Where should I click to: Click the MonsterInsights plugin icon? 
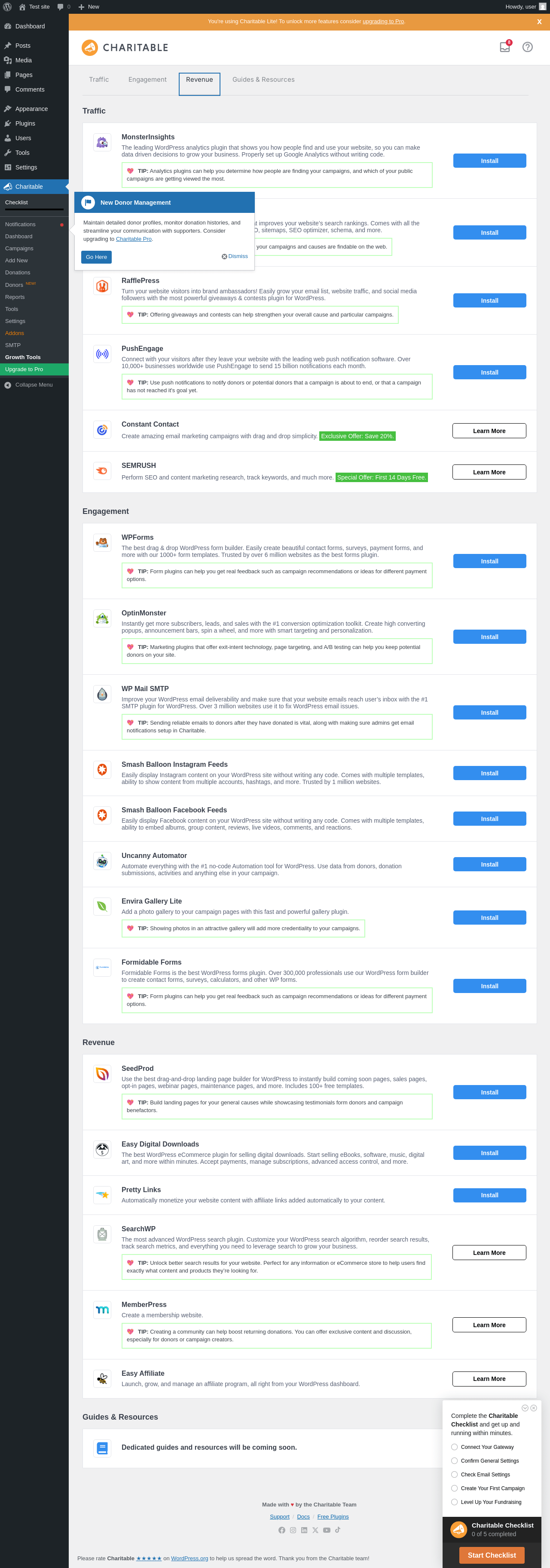[x=102, y=142]
